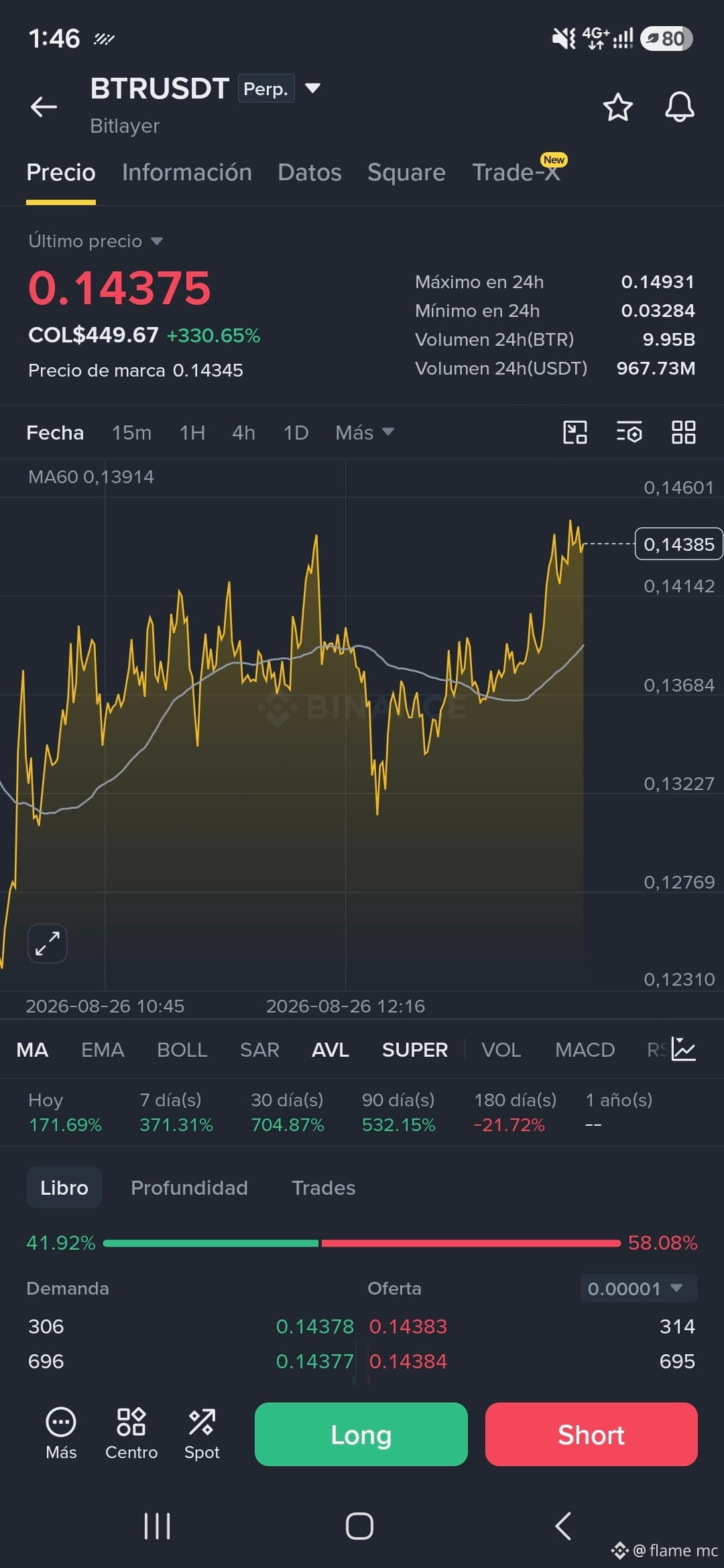Viewport: 724px width, 1568px height.
Task: Tap Hoy performance 171.69%
Action: pyautogui.click(x=65, y=1112)
